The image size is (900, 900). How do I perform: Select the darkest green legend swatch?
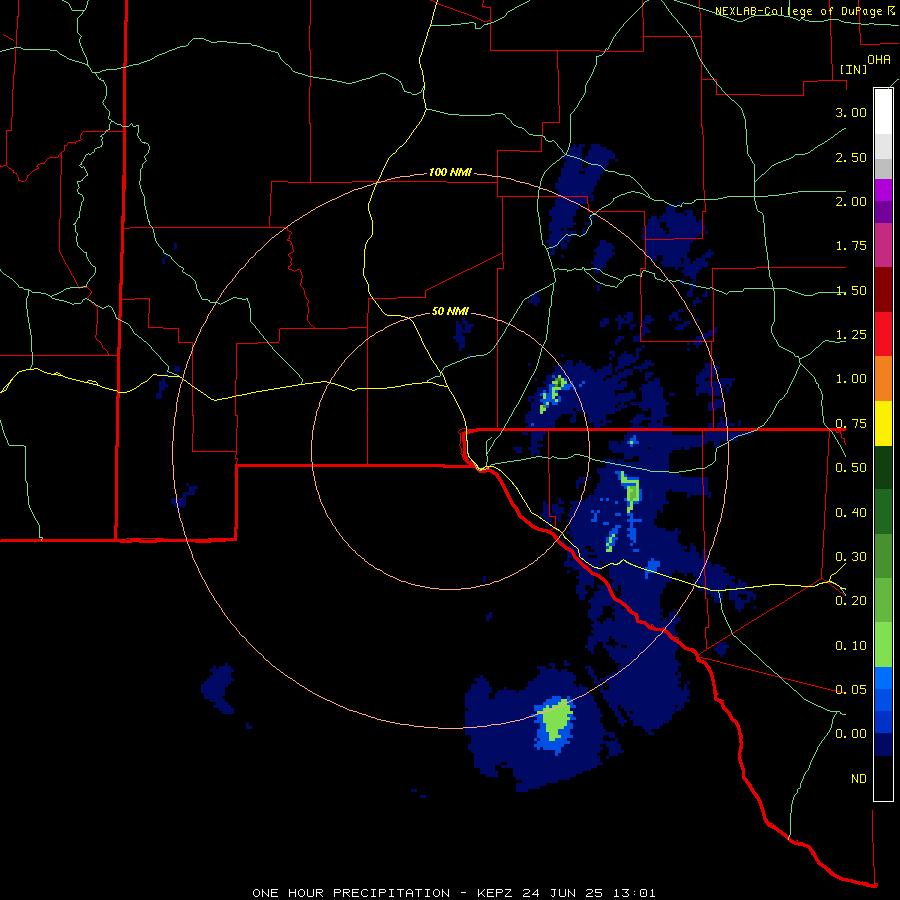[x=883, y=467]
